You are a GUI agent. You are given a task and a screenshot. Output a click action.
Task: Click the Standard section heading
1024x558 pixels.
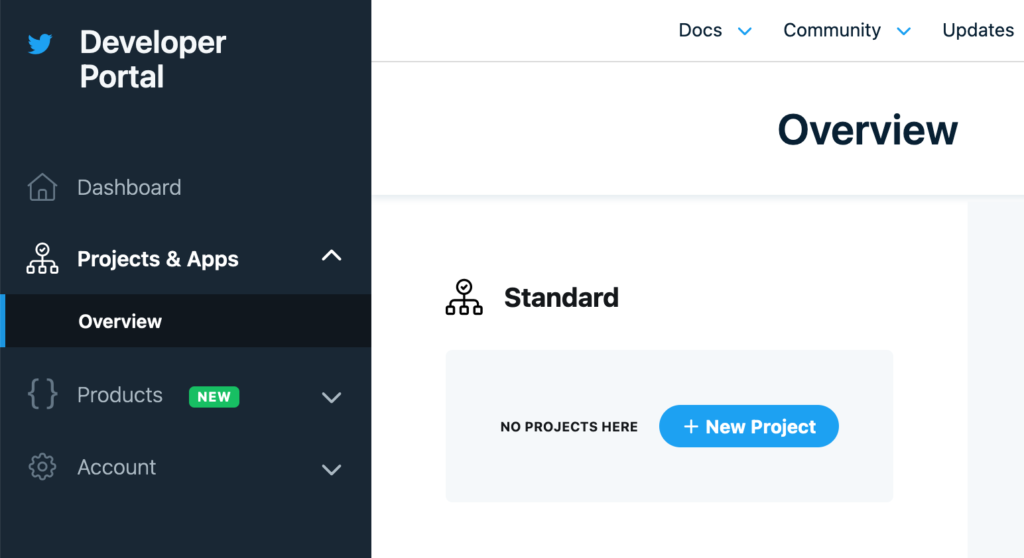click(562, 297)
